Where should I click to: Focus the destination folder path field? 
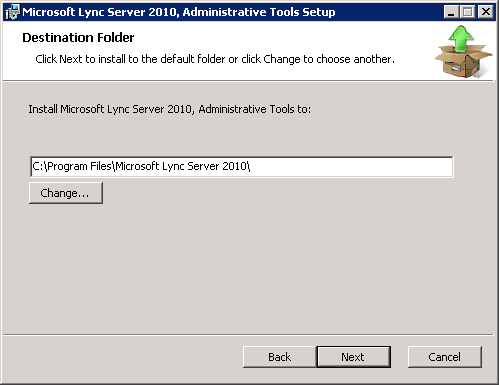click(242, 166)
